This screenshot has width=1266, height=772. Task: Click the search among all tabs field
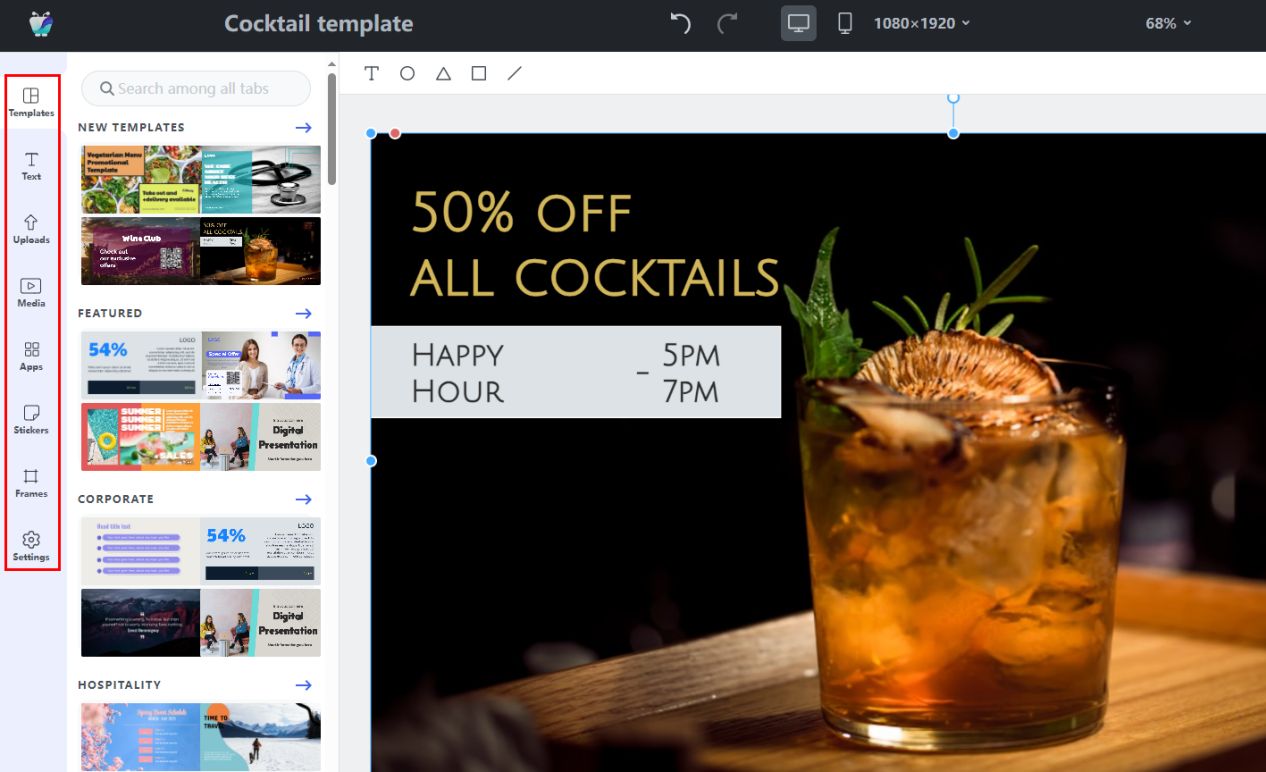(196, 89)
